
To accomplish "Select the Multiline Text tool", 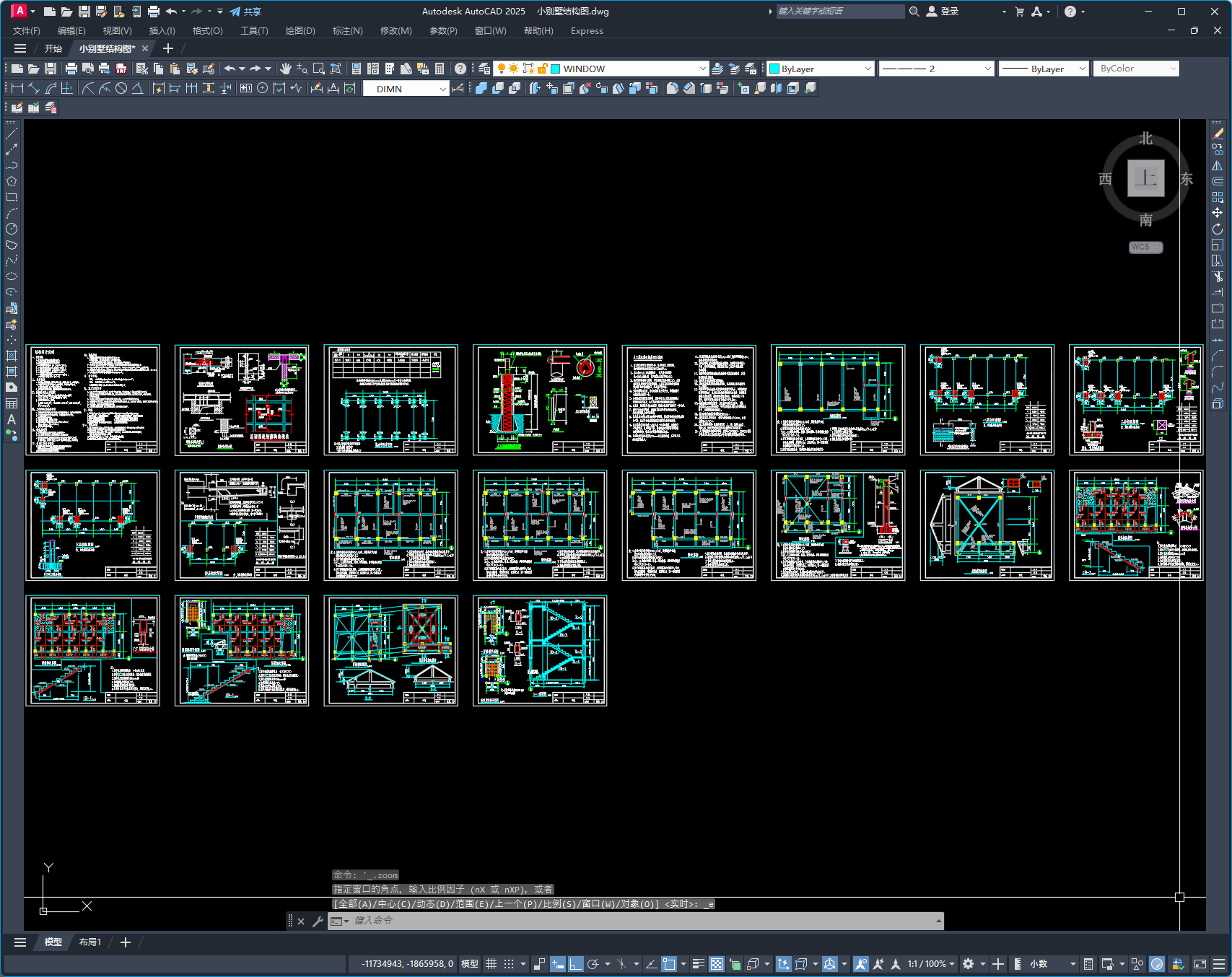I will (12, 419).
